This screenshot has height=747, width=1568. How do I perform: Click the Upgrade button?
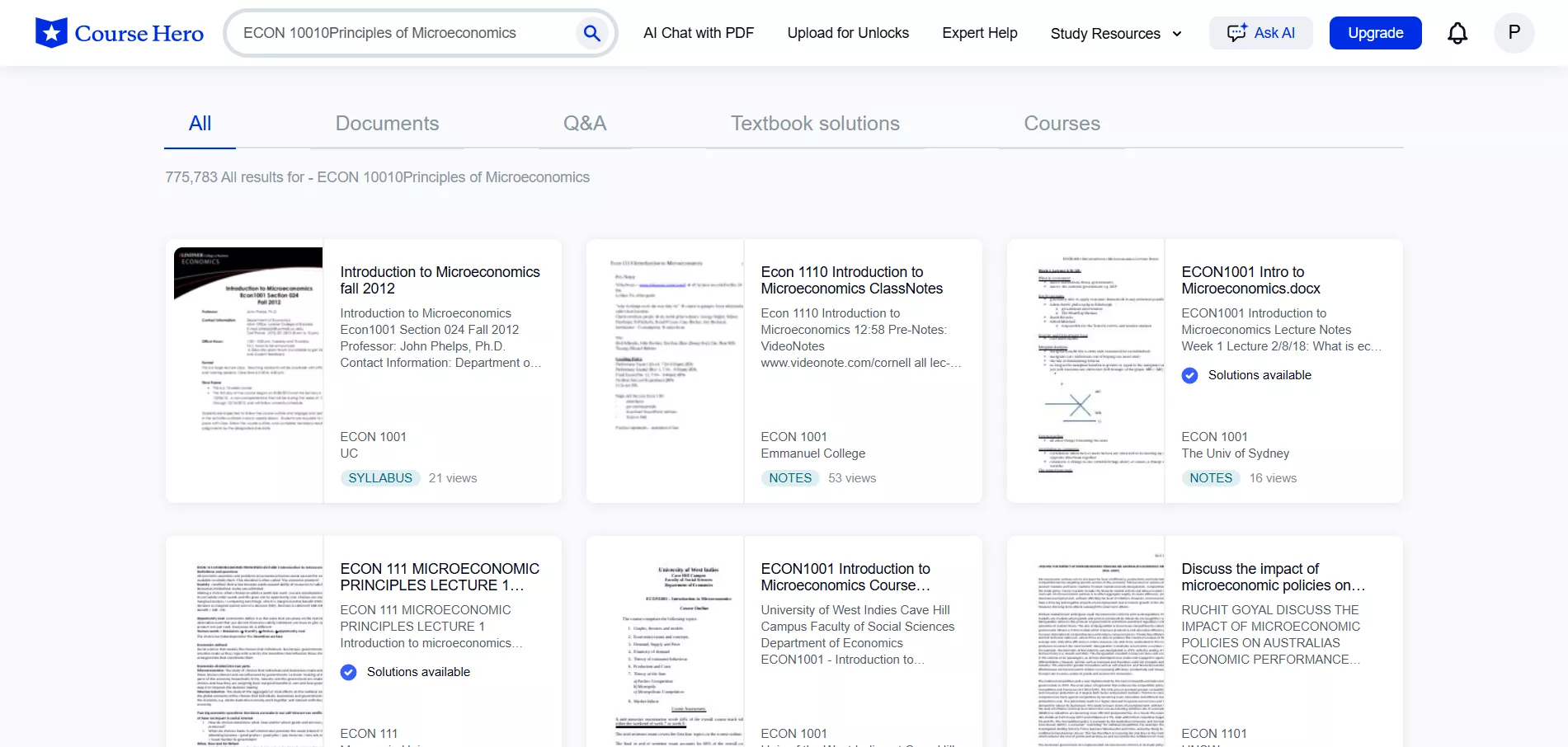click(x=1376, y=33)
